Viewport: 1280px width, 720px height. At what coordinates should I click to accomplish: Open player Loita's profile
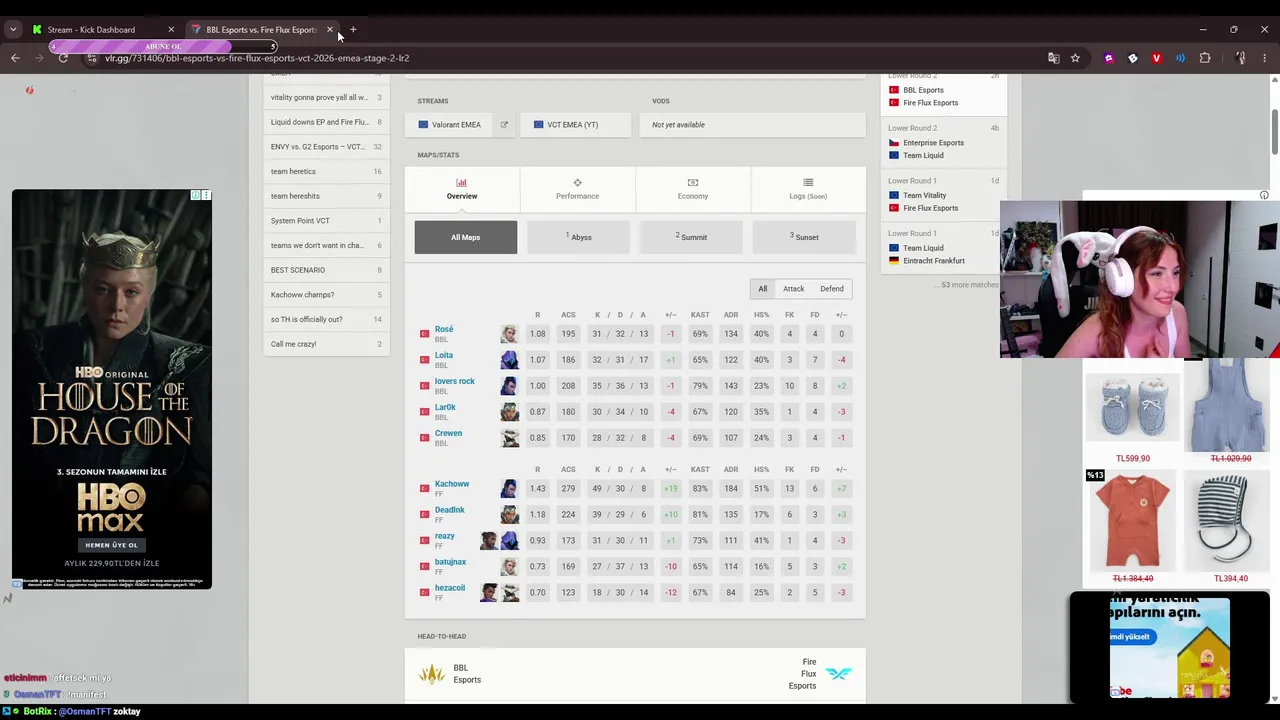444,355
